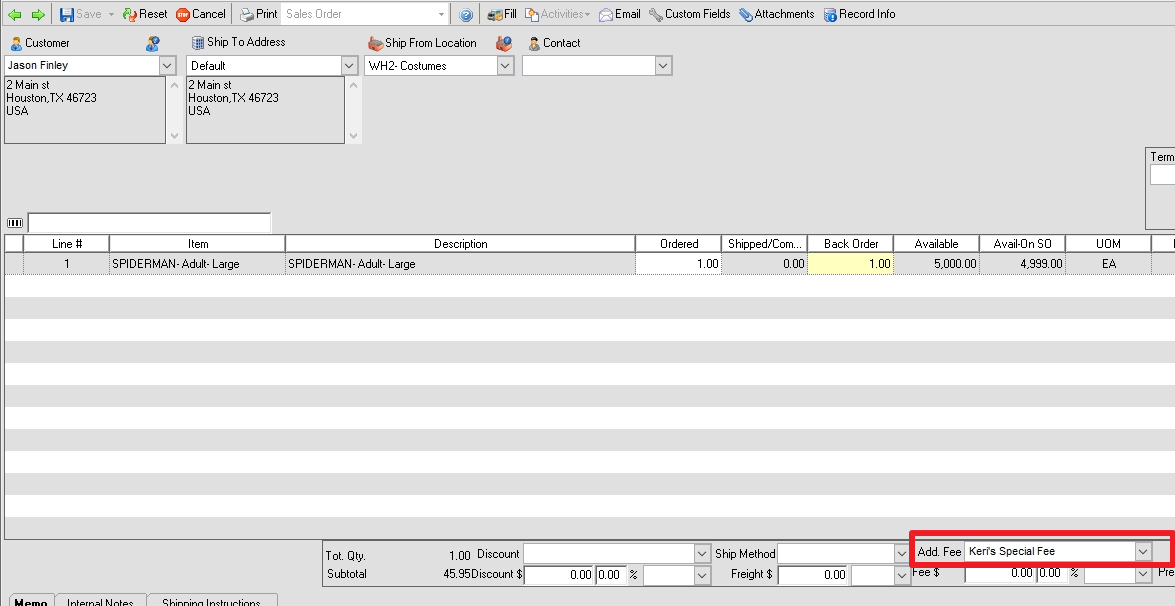The image size is (1175, 606).
Task: Open the Discount dropdown
Action: pyautogui.click(x=701, y=554)
